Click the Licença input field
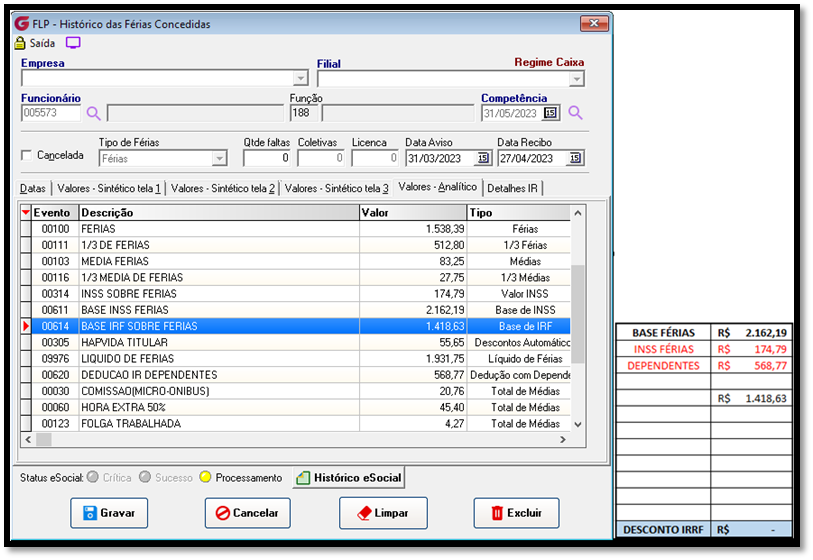813x560 pixels. (x=374, y=158)
